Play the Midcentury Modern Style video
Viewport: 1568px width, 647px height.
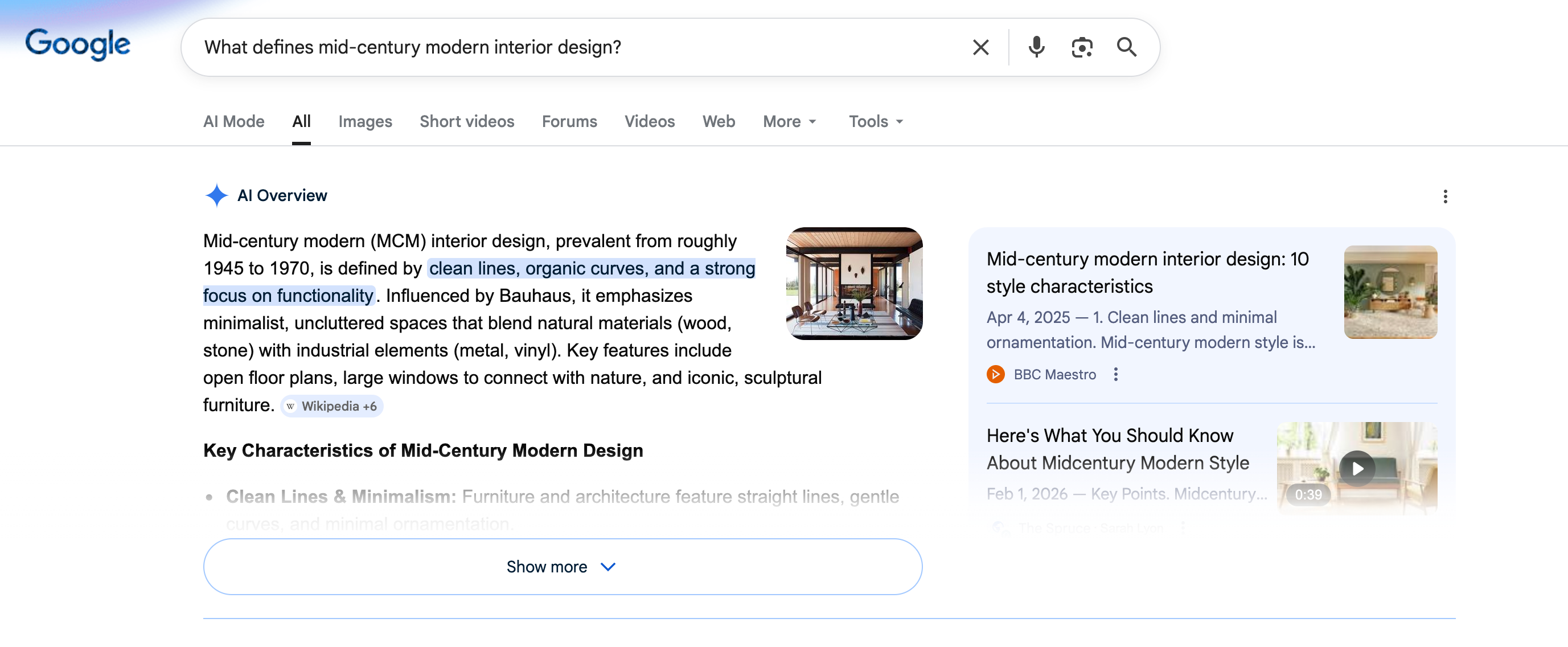pyautogui.click(x=1357, y=468)
